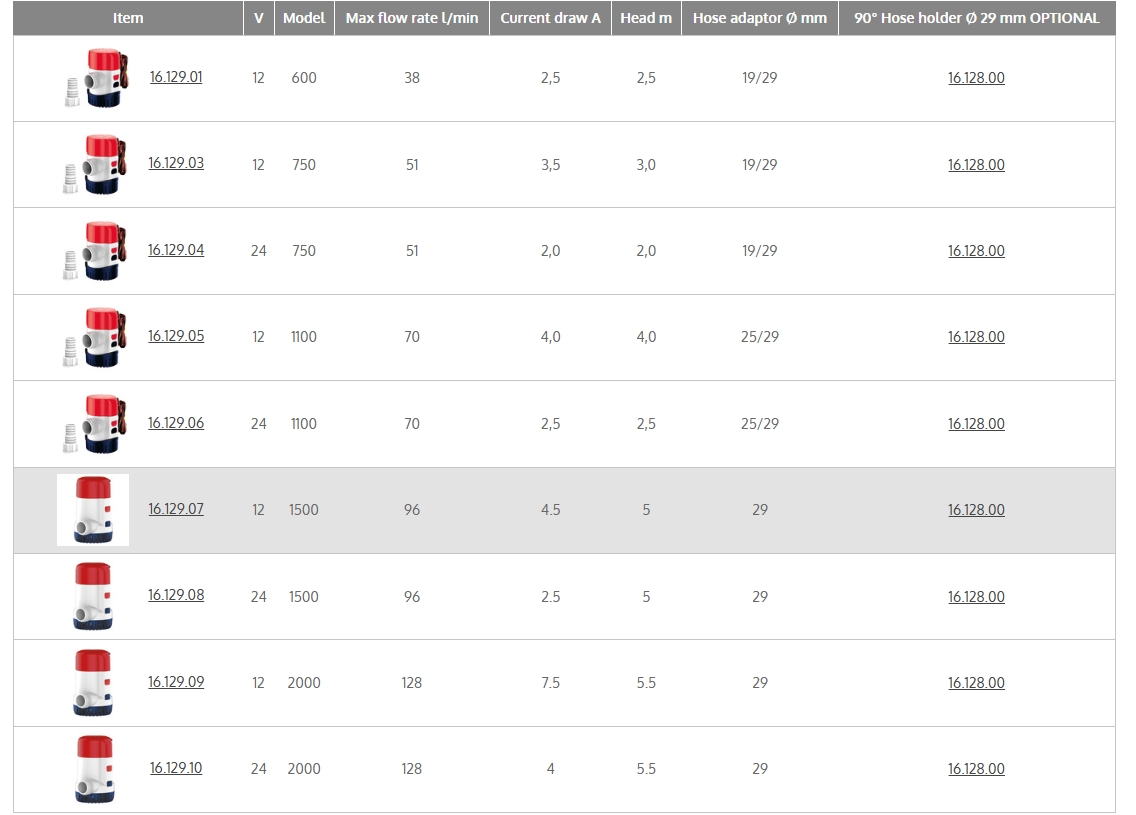
Task: Click the pump thumbnail for 16.129.06
Action: (x=92, y=424)
